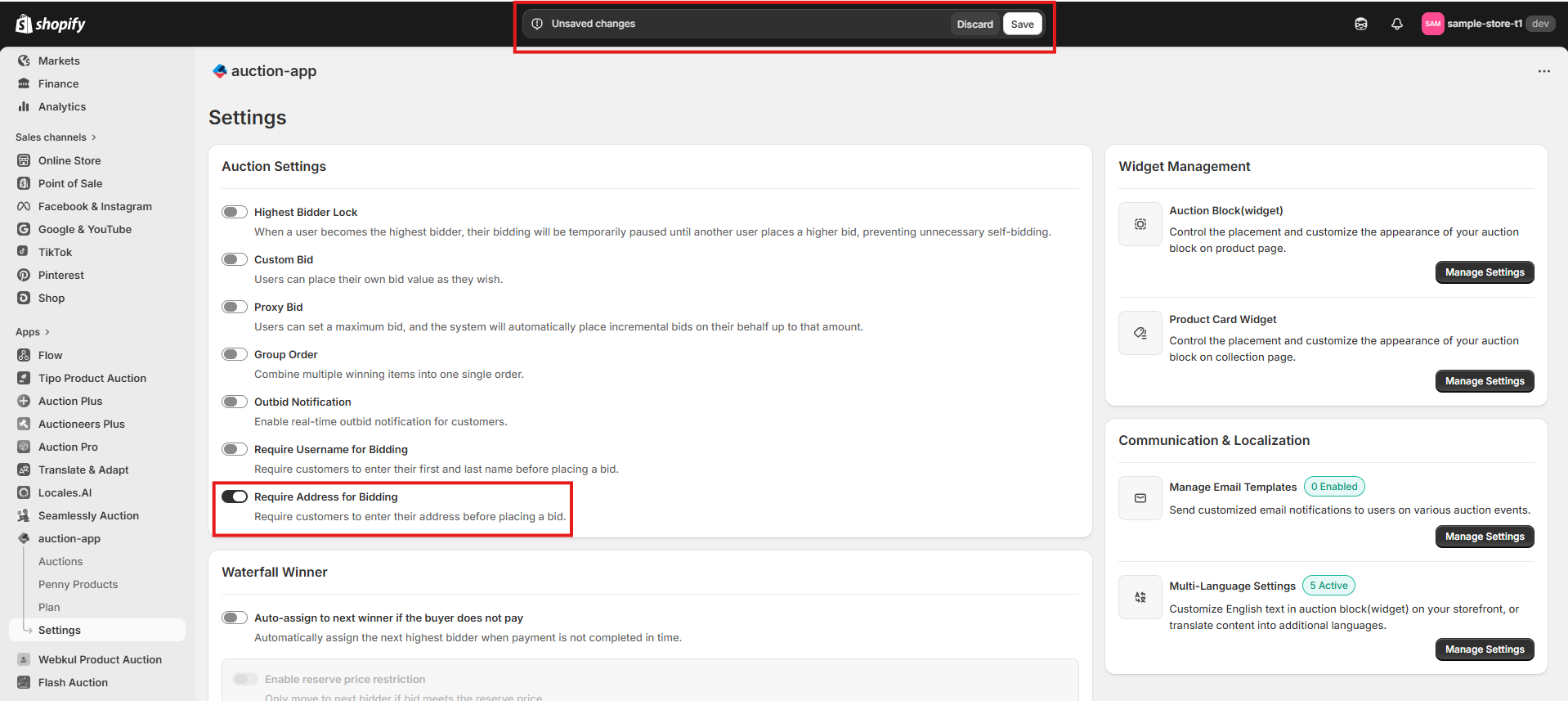This screenshot has width=1568, height=701.
Task: Turn on the Proxy Bid toggle
Action: (235, 307)
